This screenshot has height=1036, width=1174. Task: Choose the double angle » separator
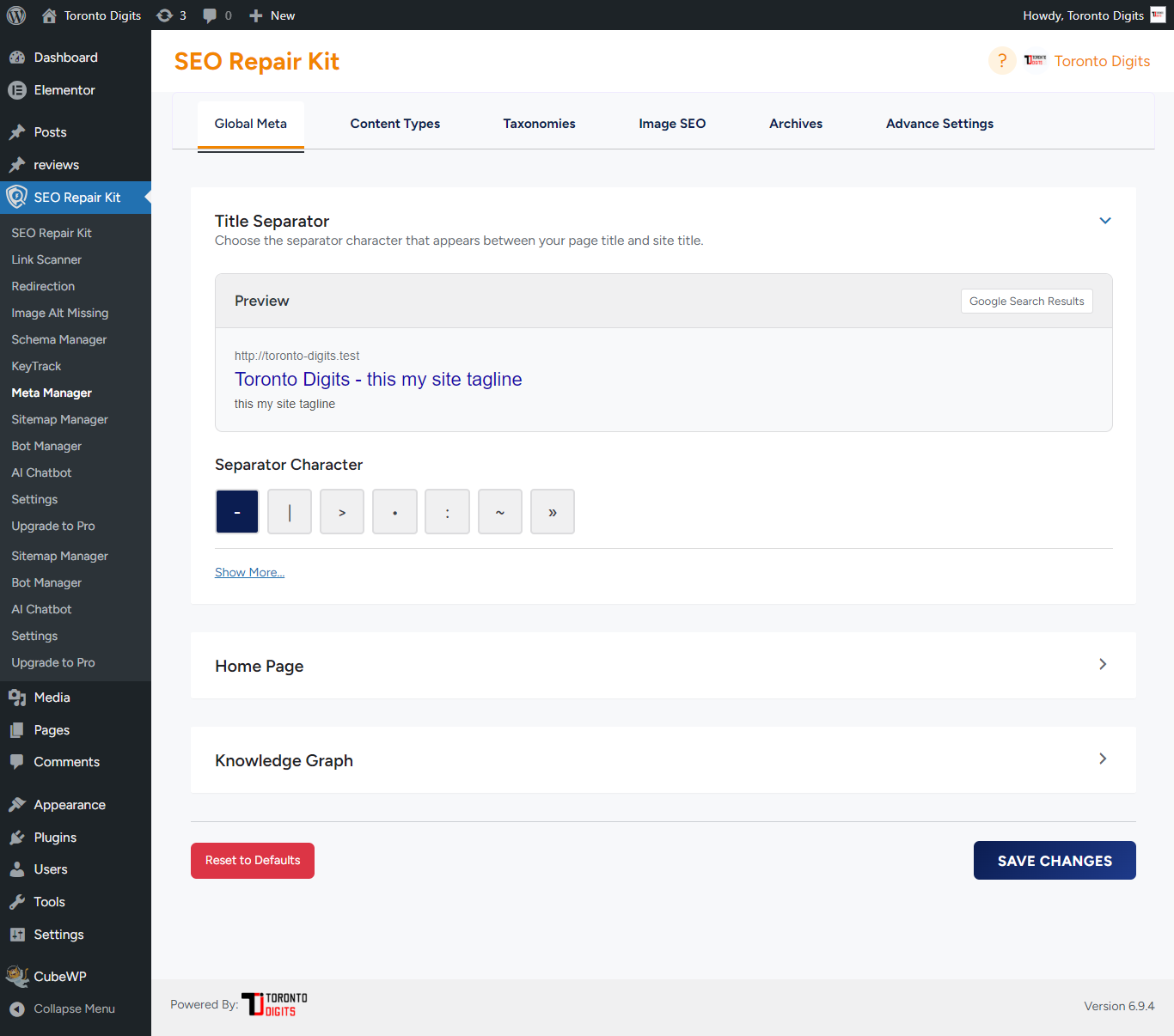(553, 512)
